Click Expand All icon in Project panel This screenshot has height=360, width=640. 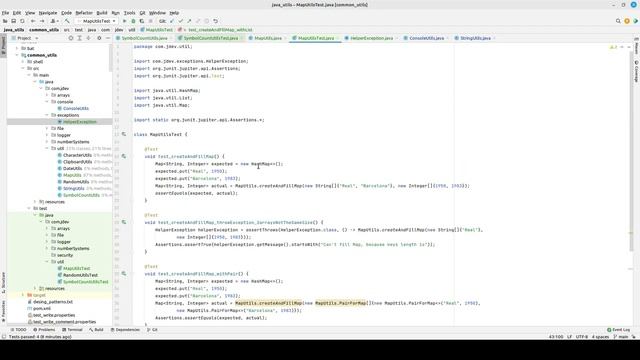tap(80, 38)
